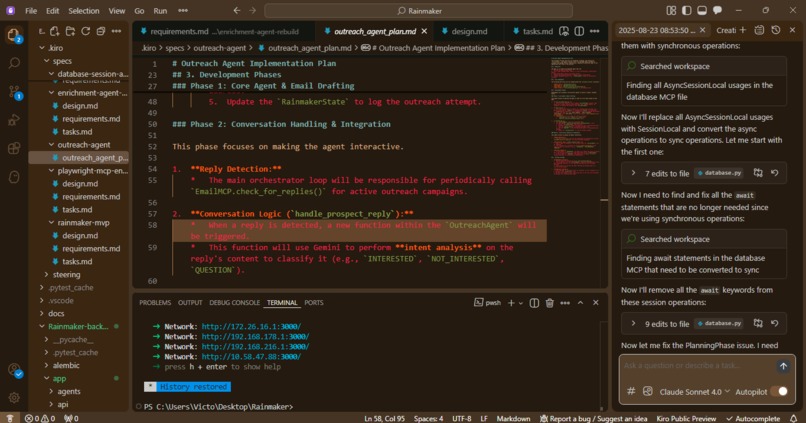Click the Ln 58, Col 95 status item
The height and width of the screenshot is (423, 806).
click(x=384, y=418)
